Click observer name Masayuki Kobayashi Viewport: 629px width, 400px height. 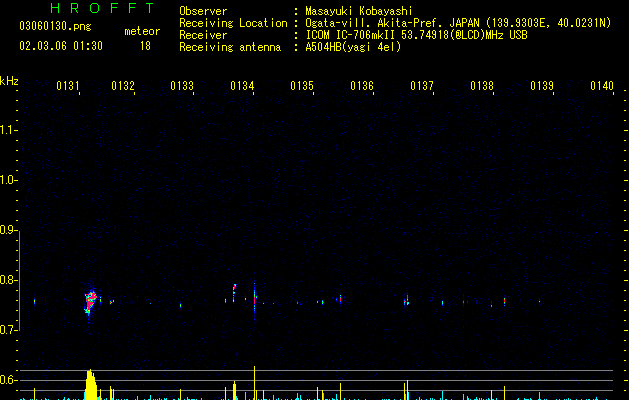click(359, 11)
